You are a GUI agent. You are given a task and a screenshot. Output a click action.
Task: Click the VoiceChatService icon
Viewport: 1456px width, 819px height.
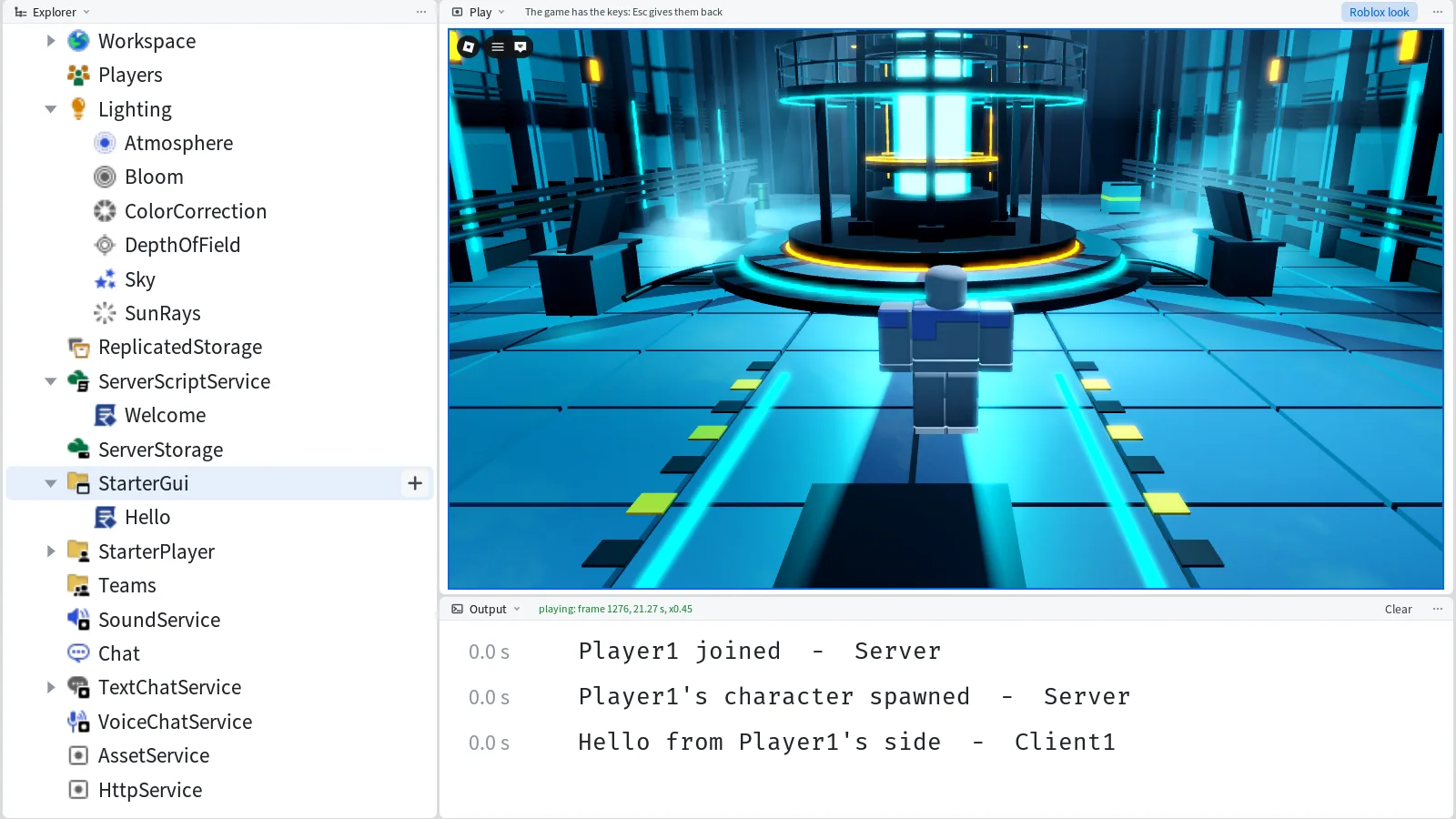[x=79, y=722]
